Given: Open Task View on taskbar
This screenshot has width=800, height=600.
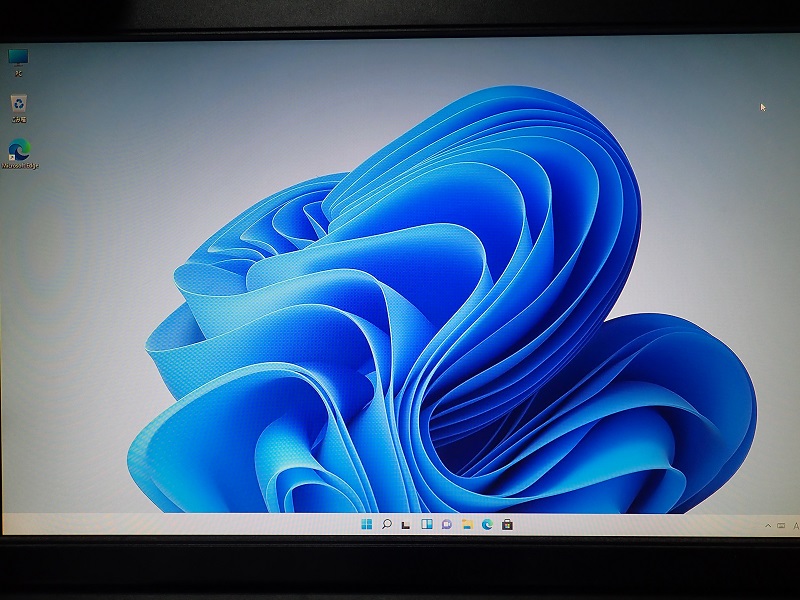Looking at the screenshot, I should (406, 524).
